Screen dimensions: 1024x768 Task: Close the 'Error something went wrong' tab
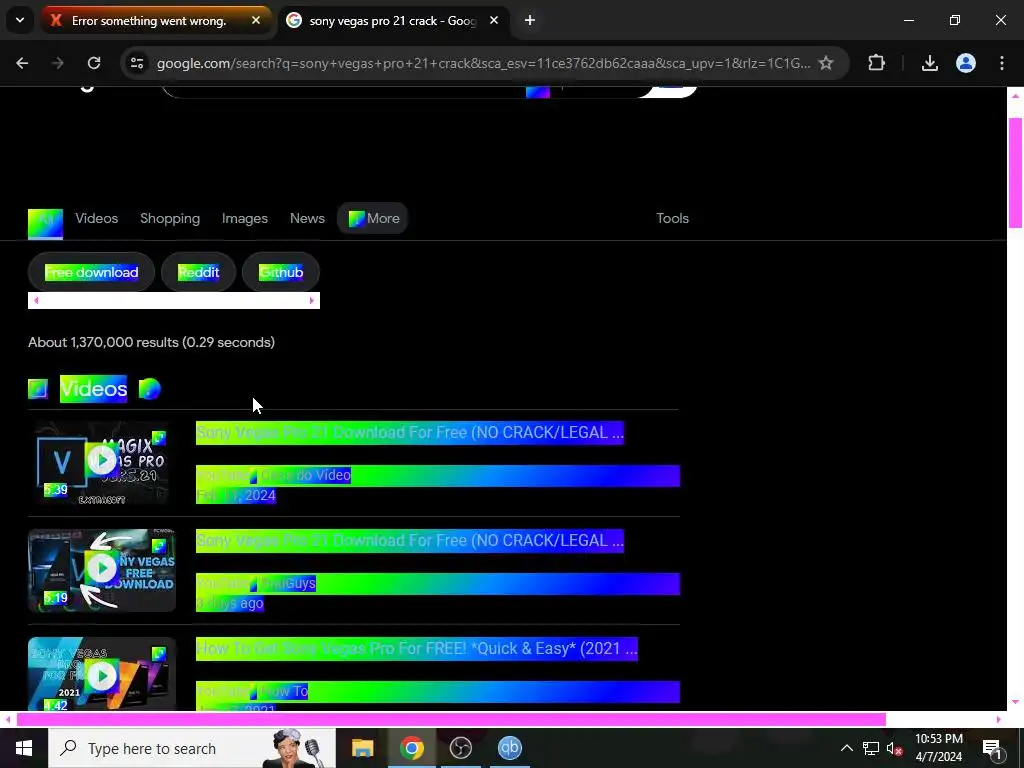(x=256, y=20)
